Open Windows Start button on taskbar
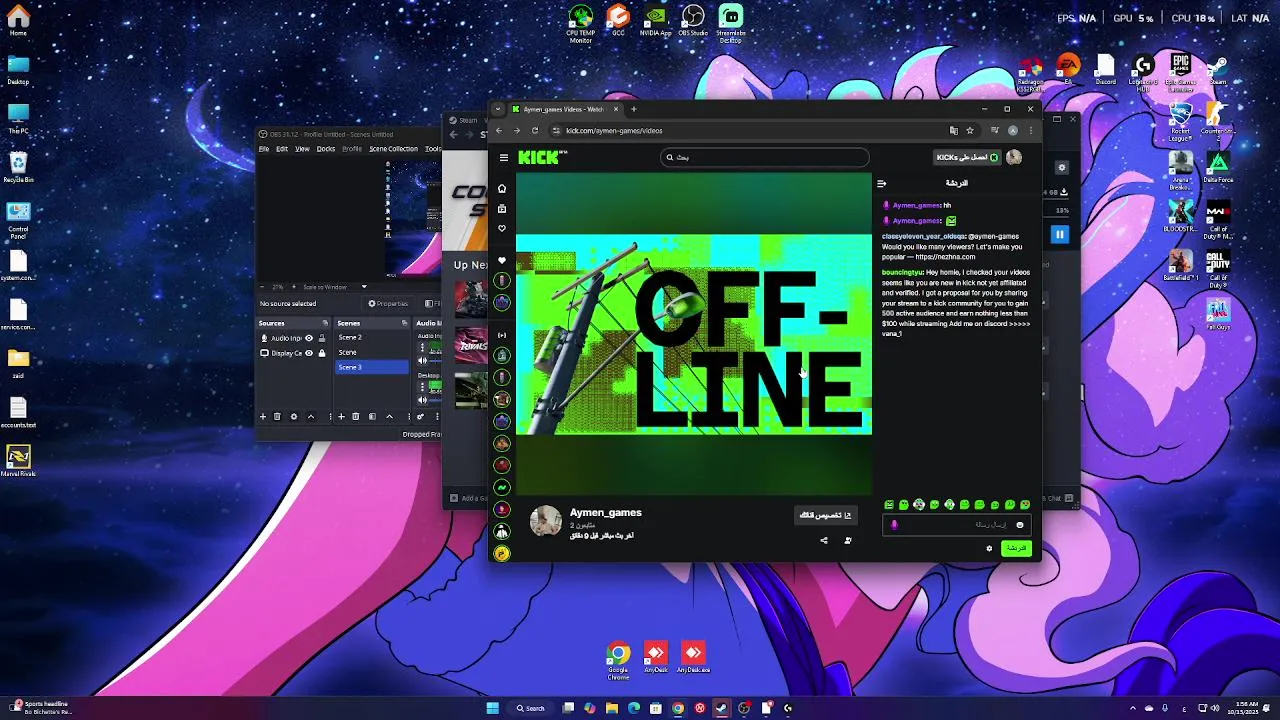 point(492,708)
